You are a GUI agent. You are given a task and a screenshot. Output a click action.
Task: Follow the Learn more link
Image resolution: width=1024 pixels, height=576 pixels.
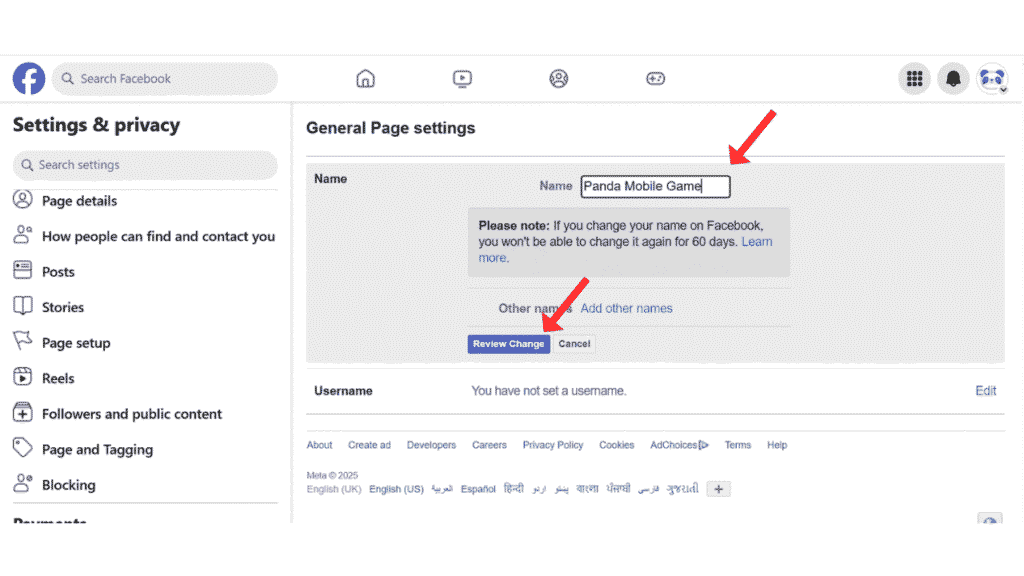pyautogui.click(x=757, y=242)
